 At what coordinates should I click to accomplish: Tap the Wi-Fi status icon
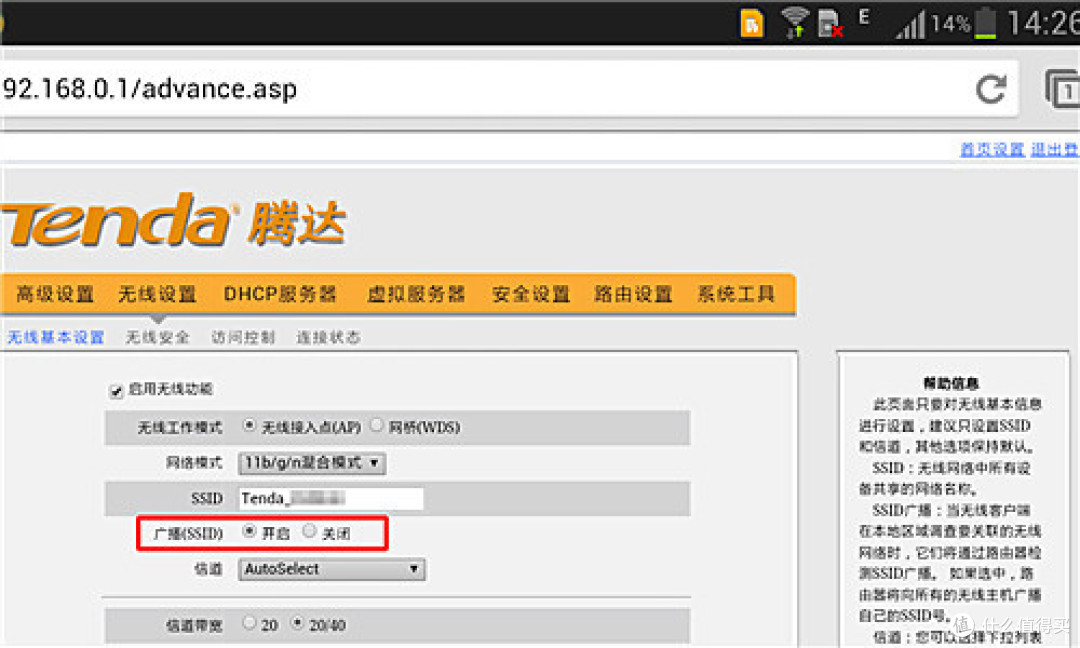(795, 23)
